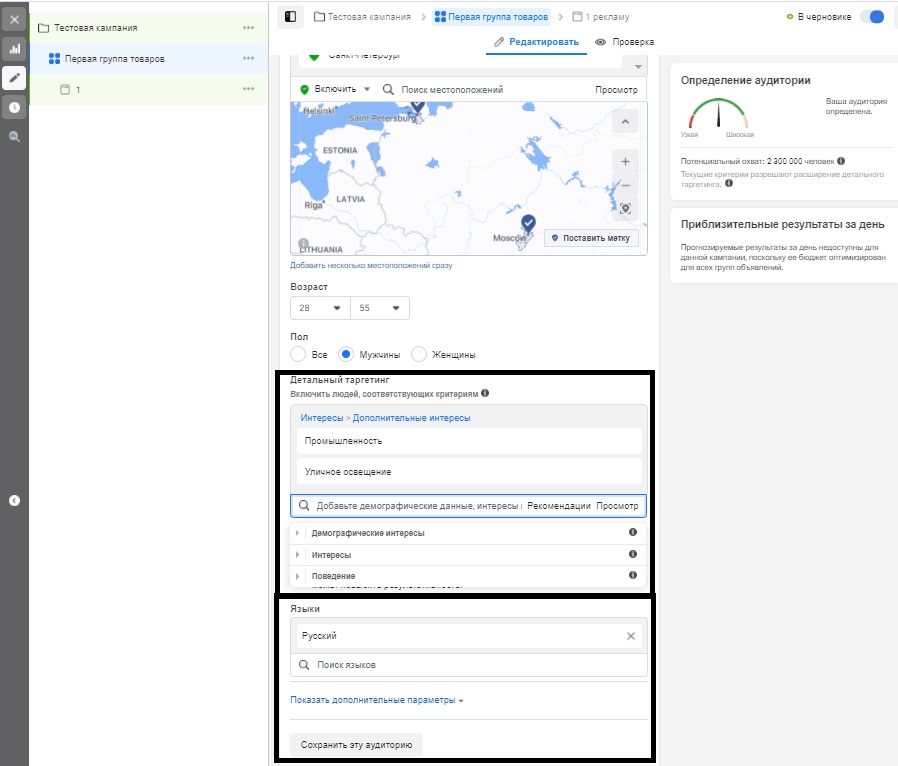Click the map locate-me icon
The height and width of the screenshot is (766, 898).
click(x=625, y=208)
